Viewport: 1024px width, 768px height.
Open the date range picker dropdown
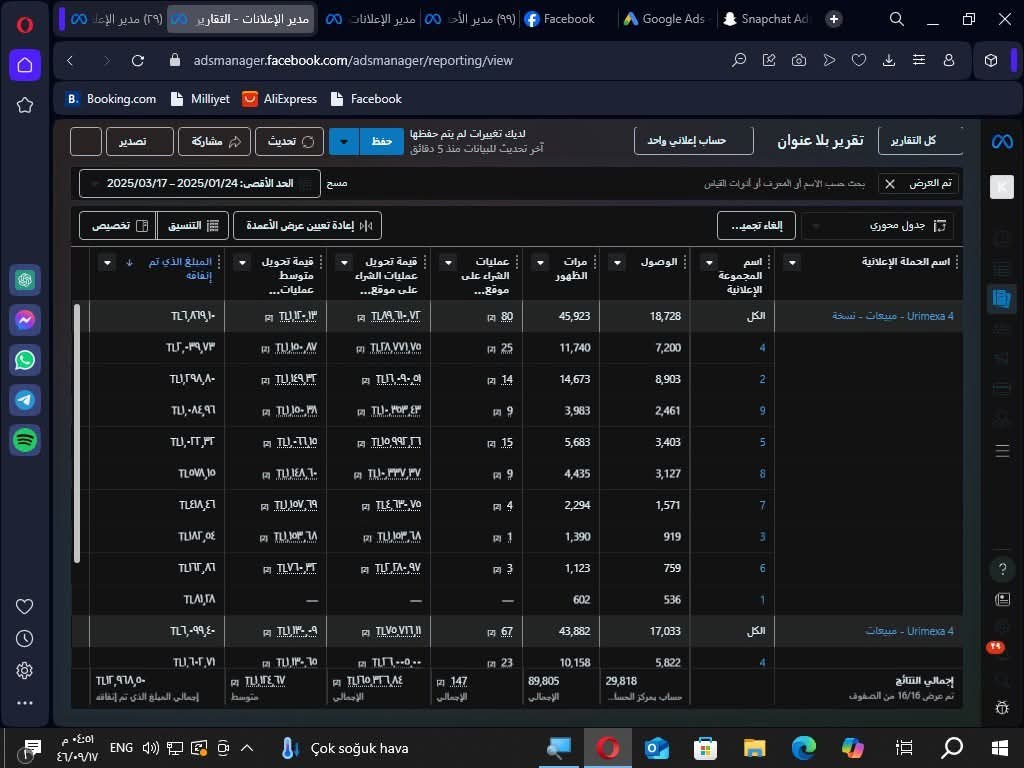(200, 184)
